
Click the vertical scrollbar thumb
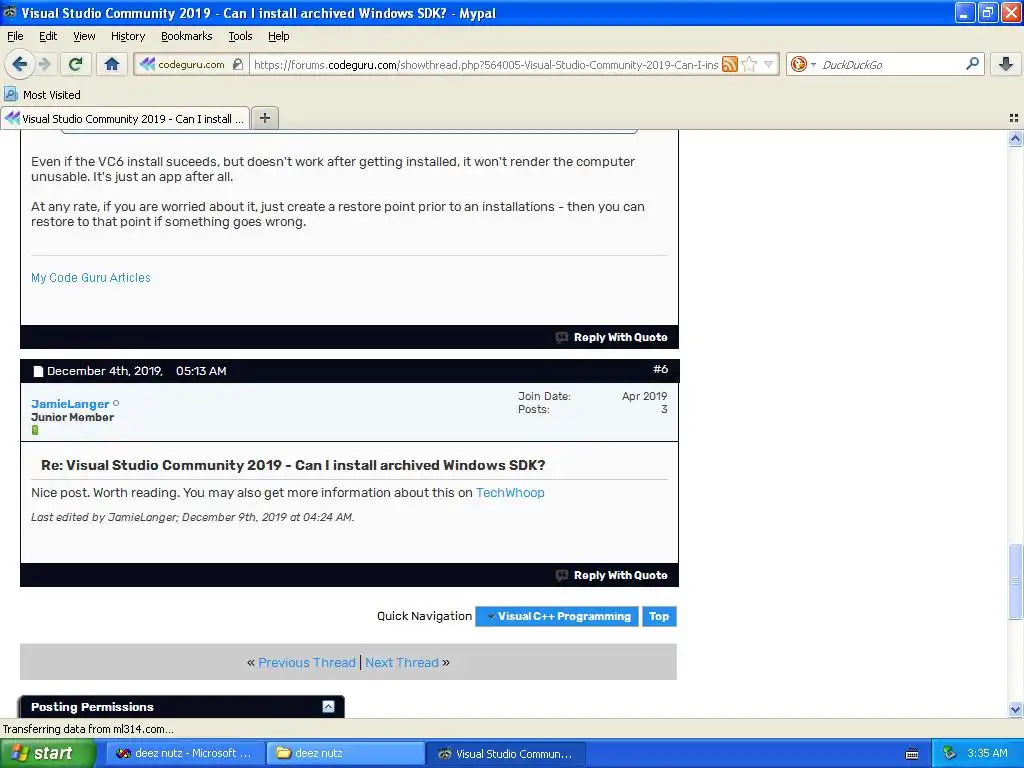1015,581
